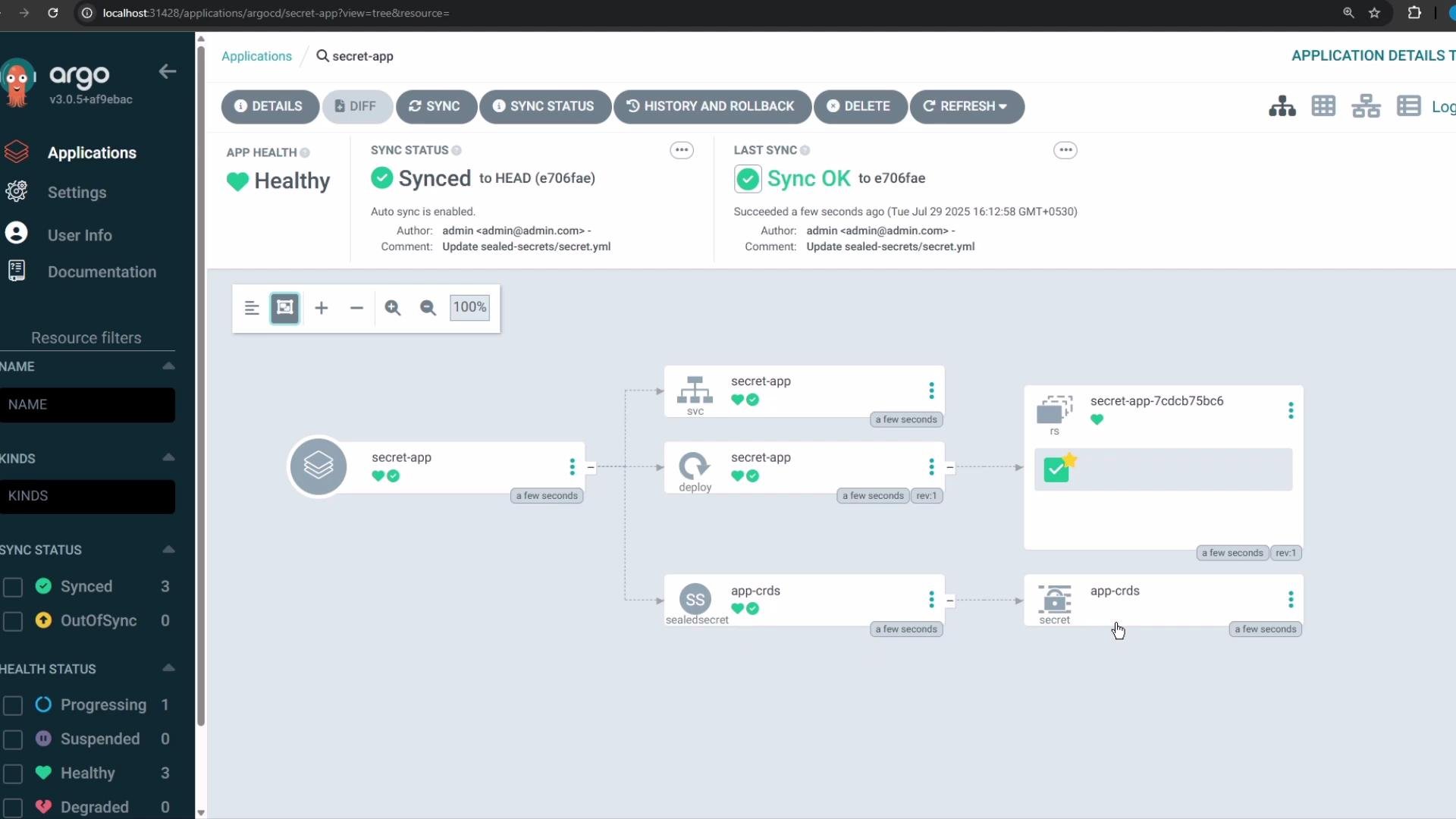Click the SYNC button
The width and height of the screenshot is (1456, 819).
pyautogui.click(x=435, y=106)
